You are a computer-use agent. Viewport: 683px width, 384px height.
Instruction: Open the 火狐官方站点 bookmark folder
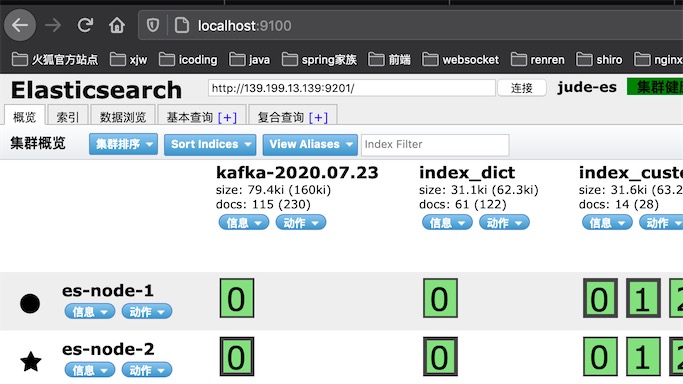pyautogui.click(x=55, y=59)
